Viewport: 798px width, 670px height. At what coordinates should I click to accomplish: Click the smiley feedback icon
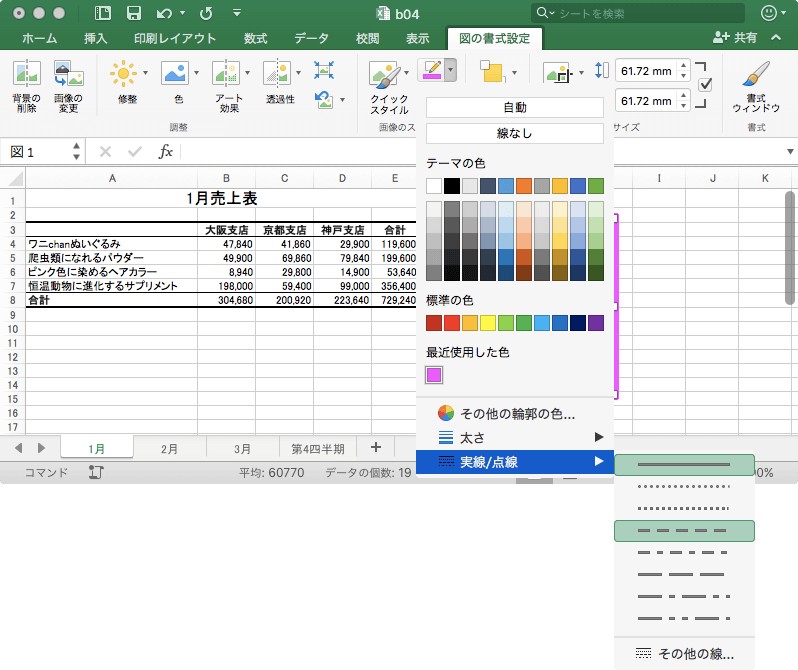[768, 13]
